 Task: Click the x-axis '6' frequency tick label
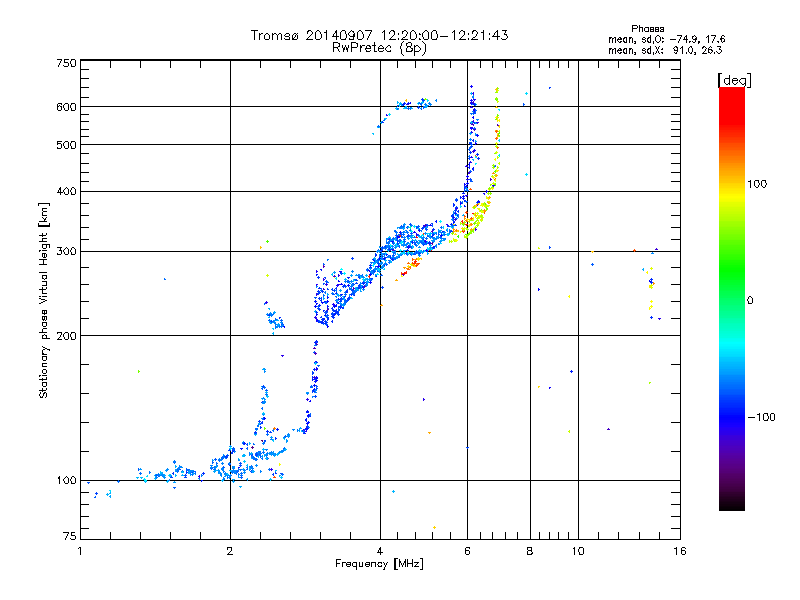(467, 551)
